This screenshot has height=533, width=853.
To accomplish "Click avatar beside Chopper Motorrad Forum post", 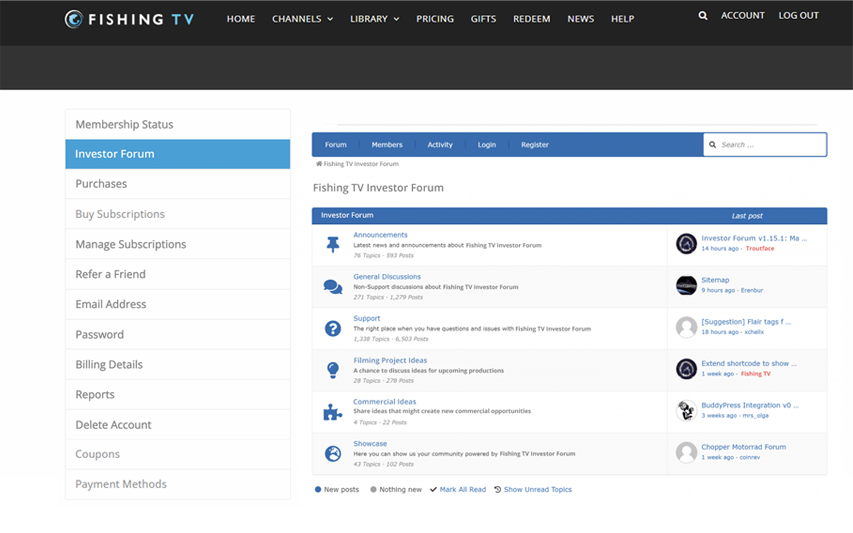I will pos(686,452).
